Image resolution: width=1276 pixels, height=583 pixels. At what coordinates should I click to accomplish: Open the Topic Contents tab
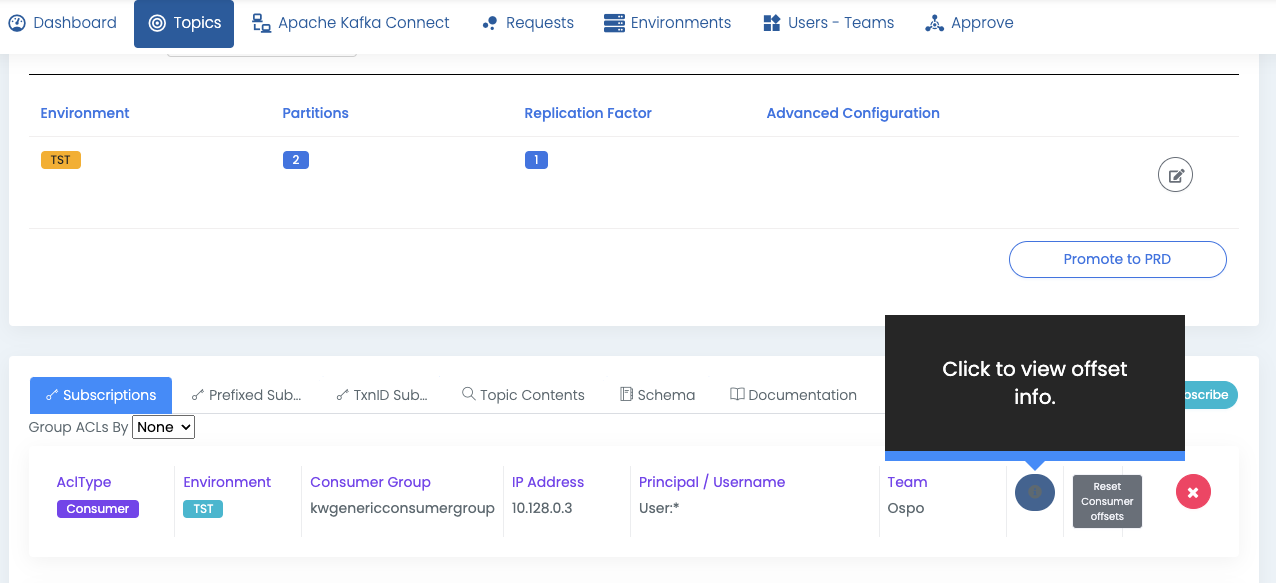coord(523,395)
